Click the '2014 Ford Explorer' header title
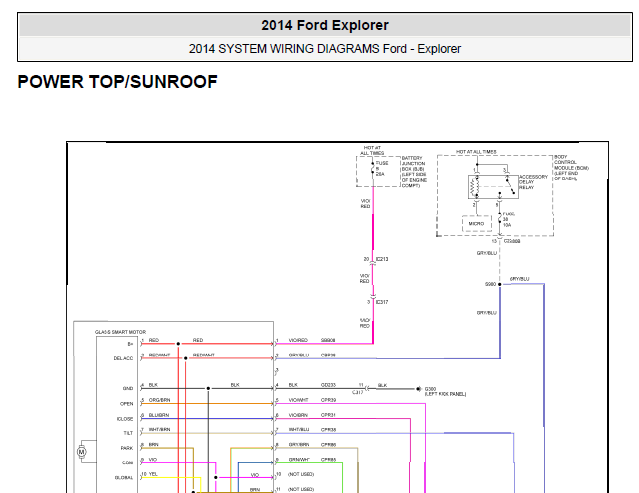639x493 pixels. pyautogui.click(x=325, y=25)
